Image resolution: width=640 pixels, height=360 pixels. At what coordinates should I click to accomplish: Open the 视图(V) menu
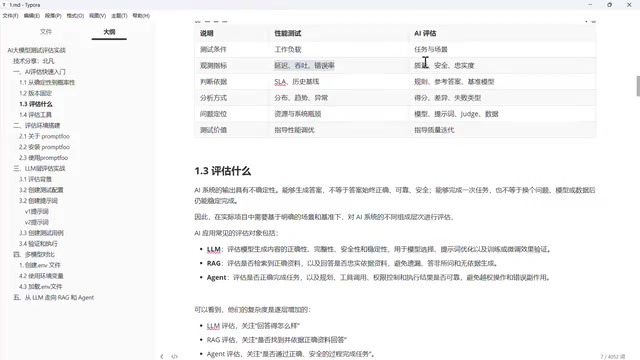[x=97, y=16]
